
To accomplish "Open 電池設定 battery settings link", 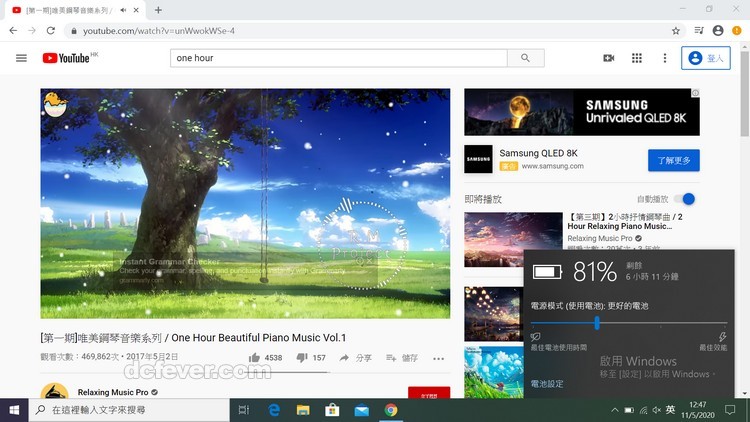I will [x=547, y=384].
